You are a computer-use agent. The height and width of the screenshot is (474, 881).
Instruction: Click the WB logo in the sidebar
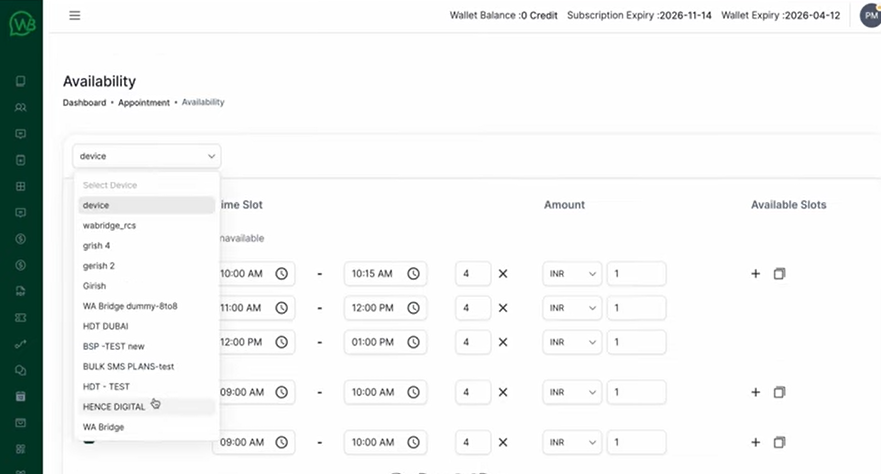pos(20,21)
